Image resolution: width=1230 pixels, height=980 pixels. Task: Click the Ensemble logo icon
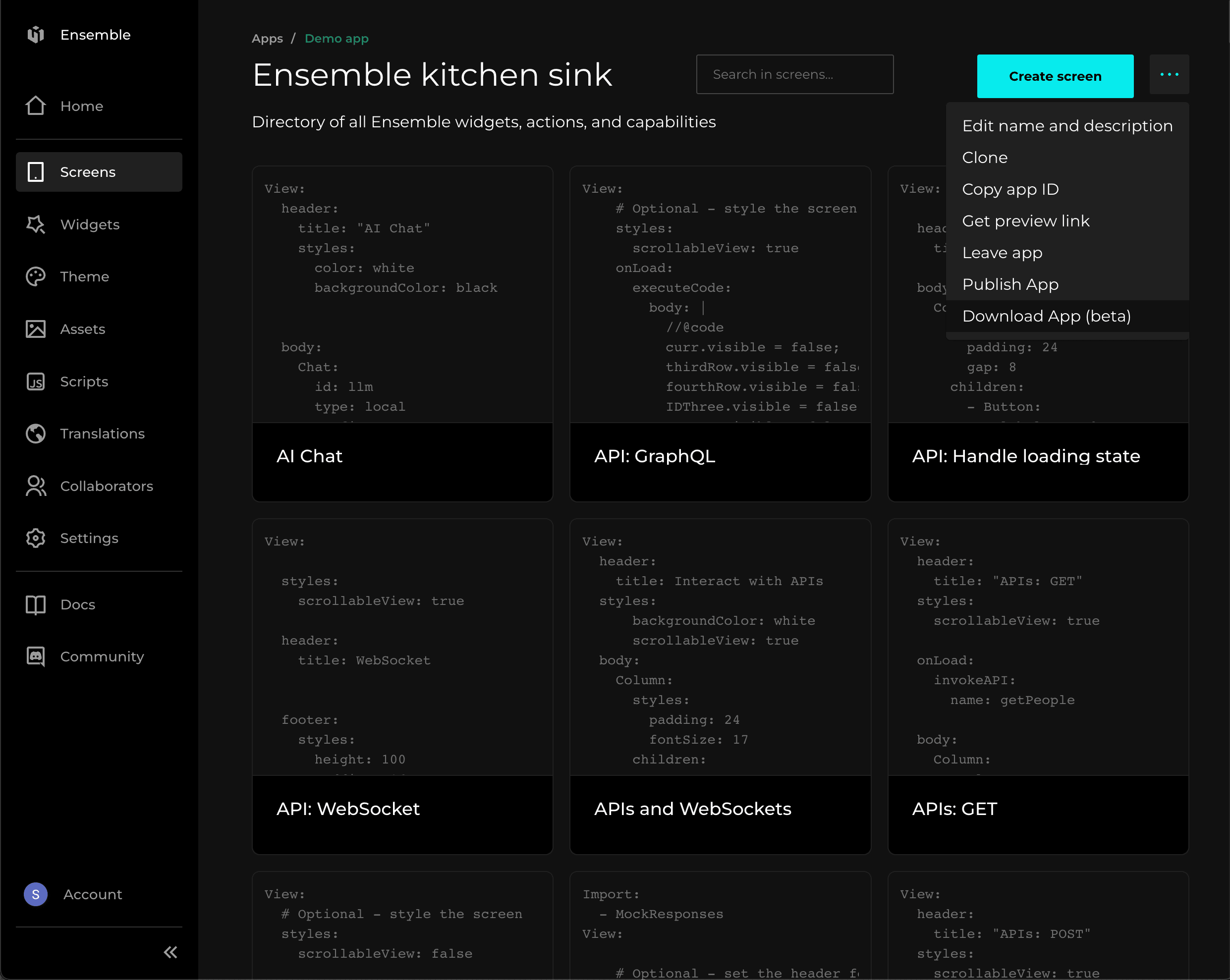tap(35, 35)
